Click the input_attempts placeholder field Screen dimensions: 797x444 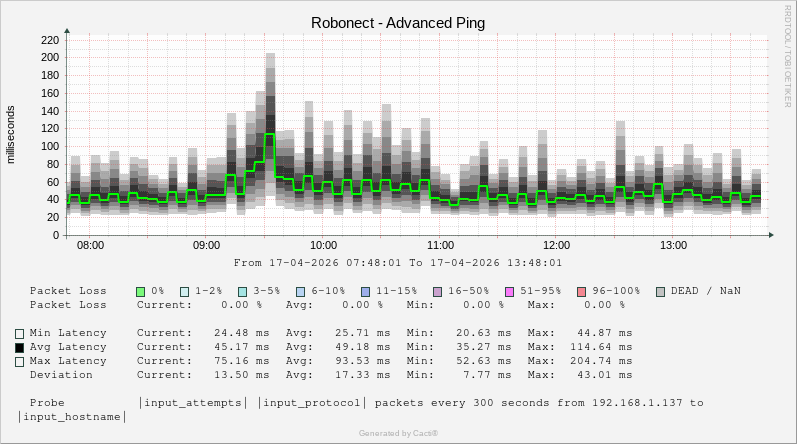[193, 403]
